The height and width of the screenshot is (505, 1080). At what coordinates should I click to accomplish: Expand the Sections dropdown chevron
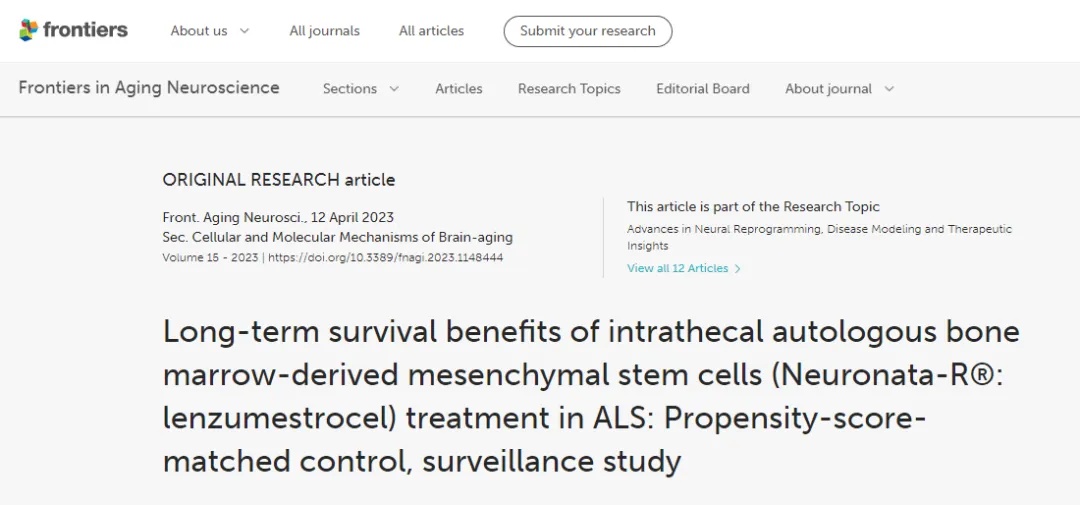394,89
